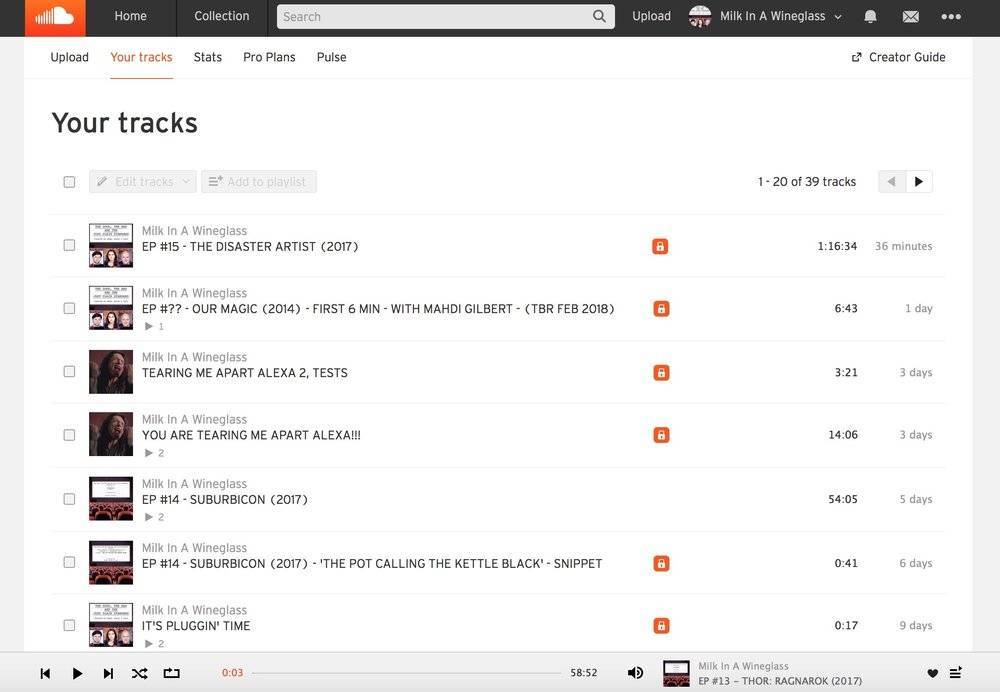Go to the Pro Plans tab

pos(269,57)
